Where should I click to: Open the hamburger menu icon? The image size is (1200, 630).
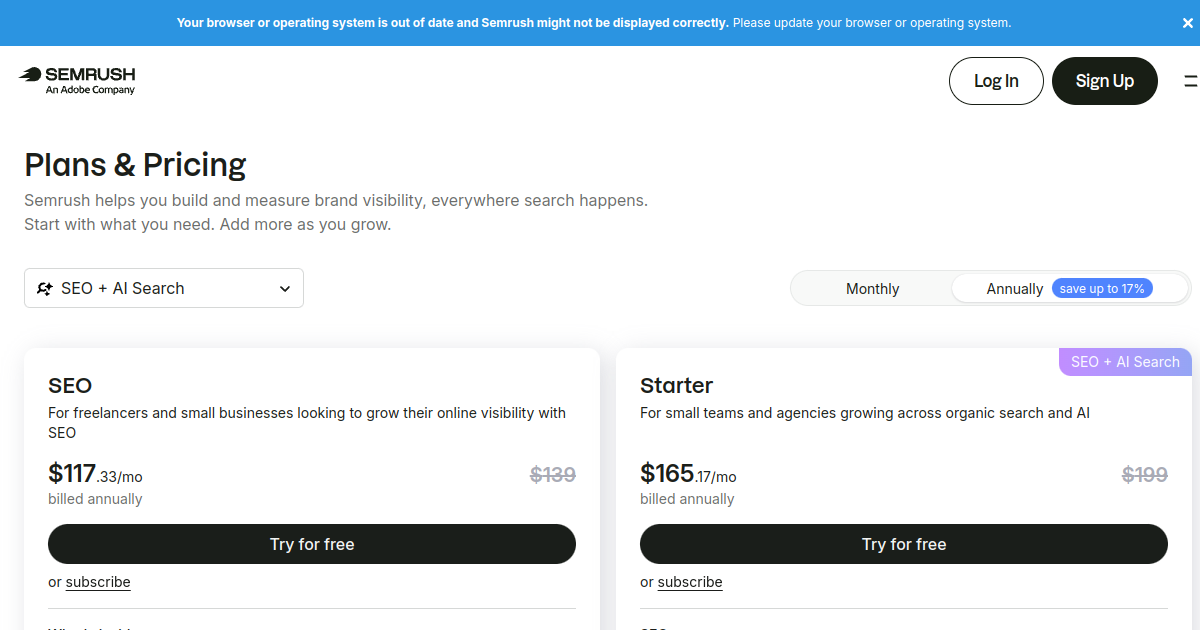(x=1191, y=81)
